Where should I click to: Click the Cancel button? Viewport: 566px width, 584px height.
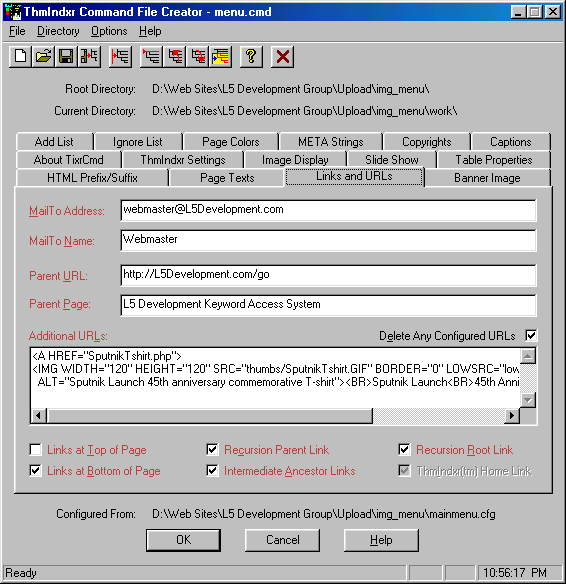(282, 540)
